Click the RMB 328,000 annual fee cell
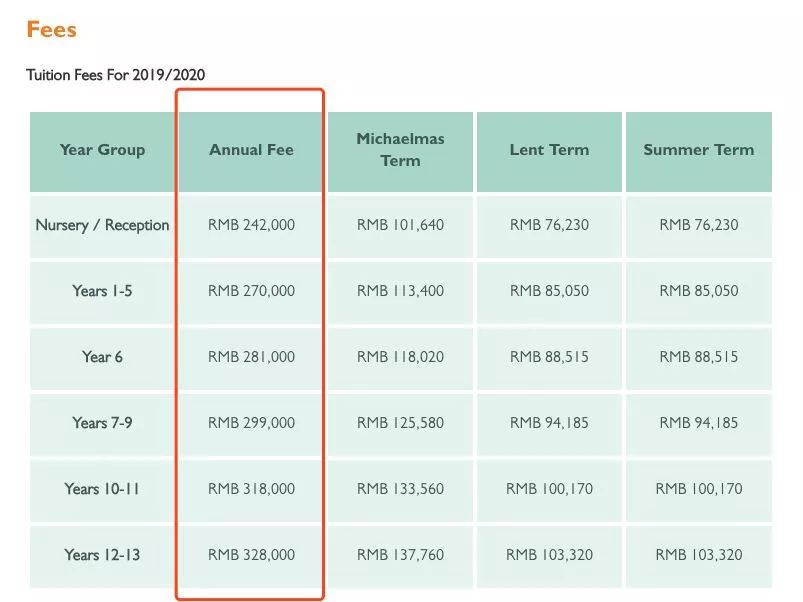803x602 pixels. pos(251,555)
